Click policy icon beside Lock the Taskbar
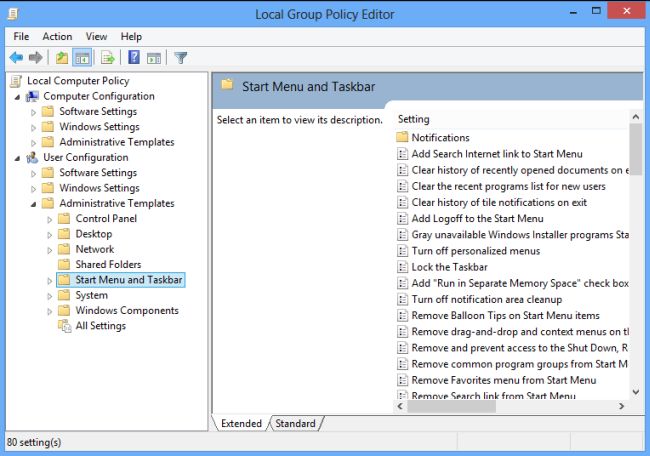Viewport: 650px width, 456px height. coord(403,267)
